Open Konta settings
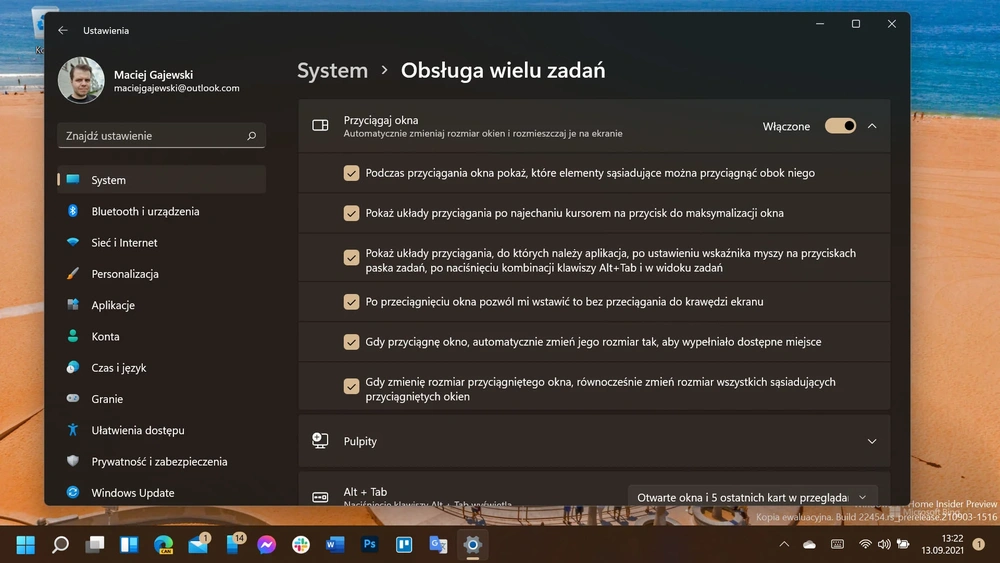Image resolution: width=1000 pixels, height=563 pixels. tap(161, 336)
